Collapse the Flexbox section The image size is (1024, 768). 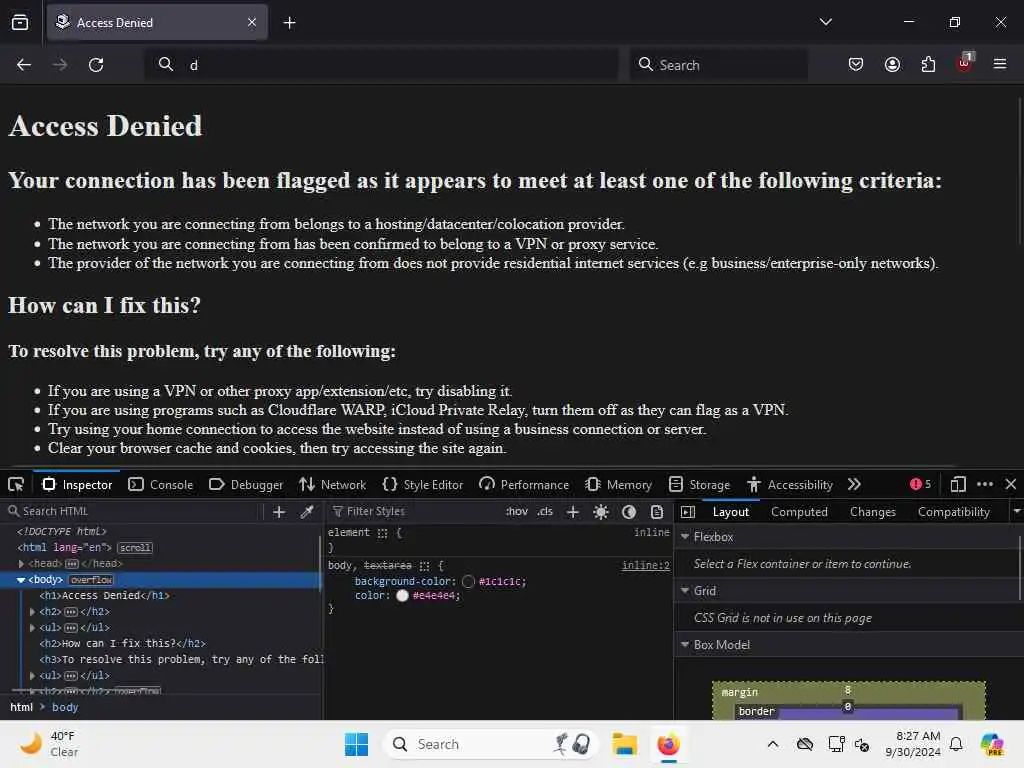coord(685,537)
